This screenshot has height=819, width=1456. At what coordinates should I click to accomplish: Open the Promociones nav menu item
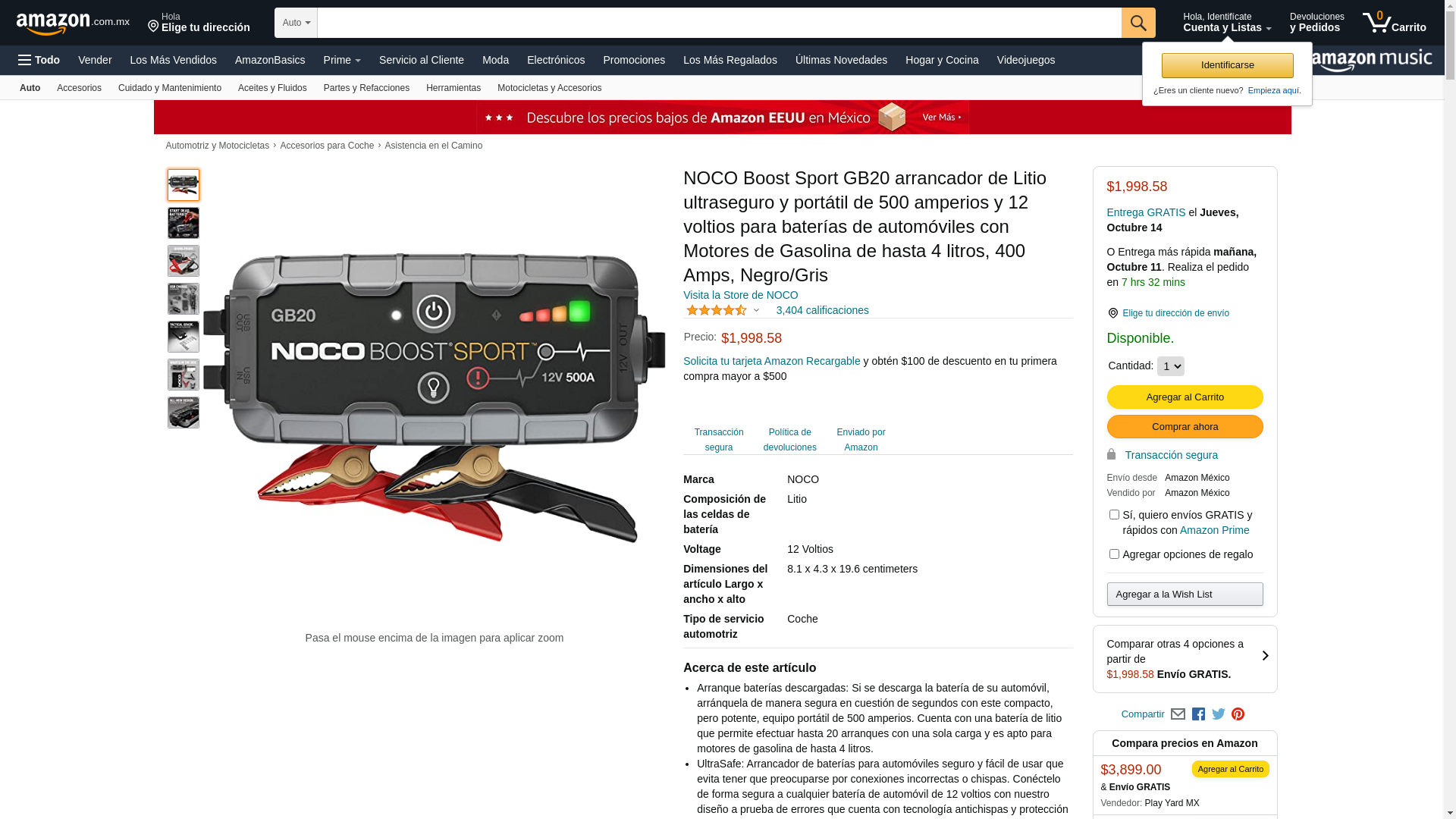point(634,60)
